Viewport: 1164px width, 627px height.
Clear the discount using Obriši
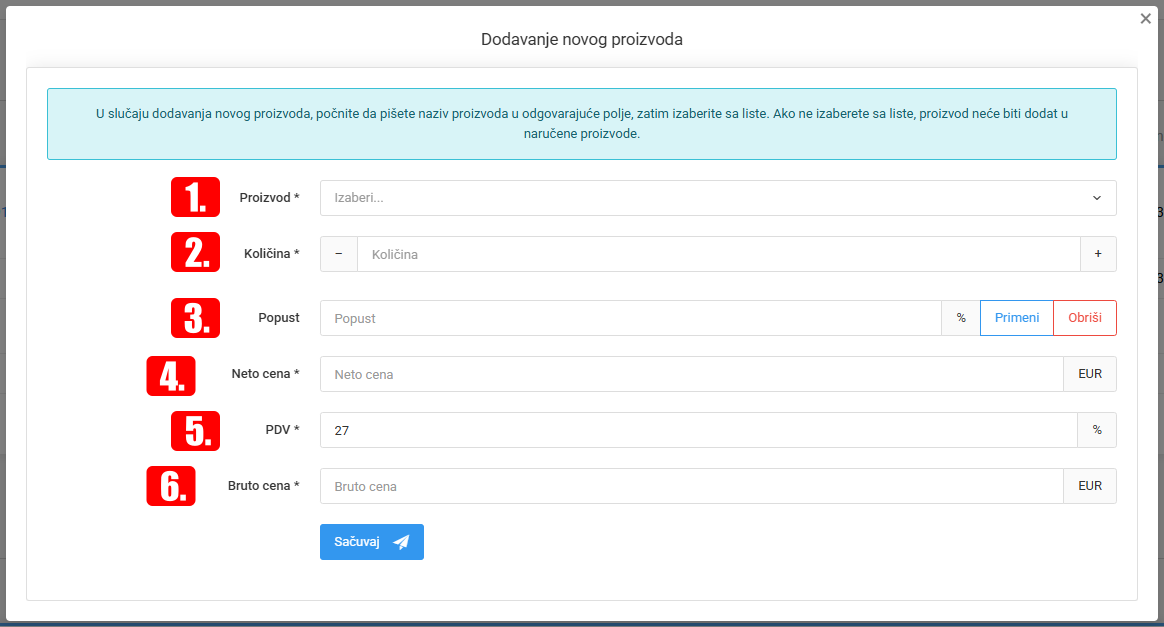point(1085,318)
